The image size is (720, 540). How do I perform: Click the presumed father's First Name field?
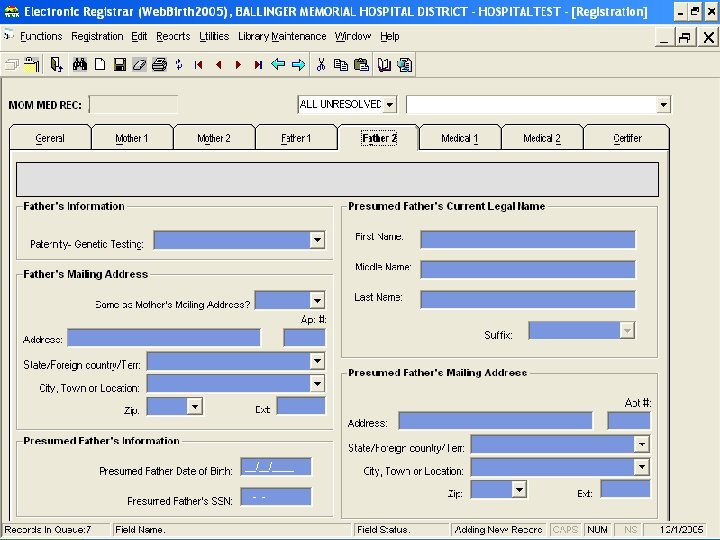point(527,240)
